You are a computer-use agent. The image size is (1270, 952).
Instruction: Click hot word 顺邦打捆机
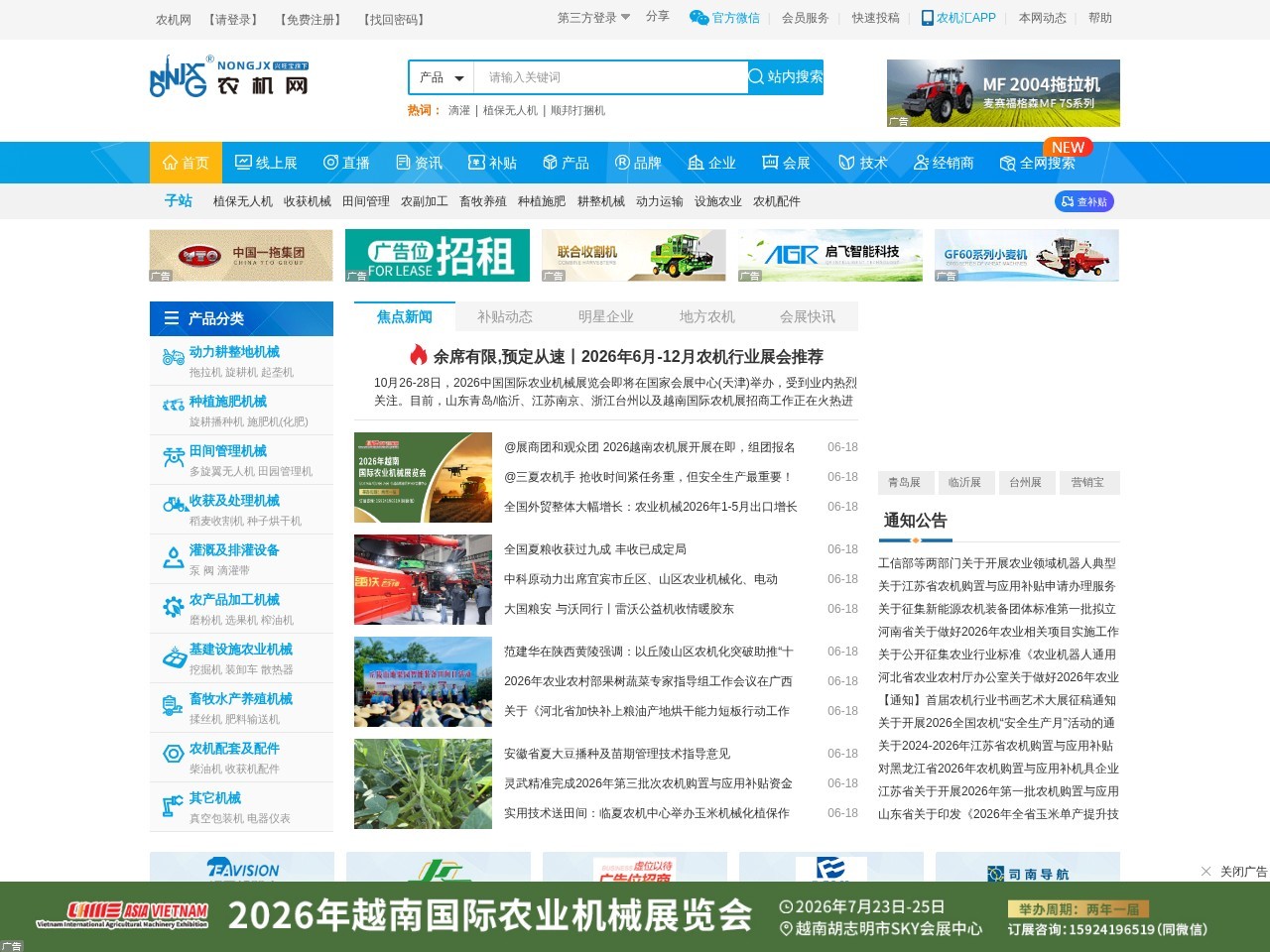(x=577, y=110)
